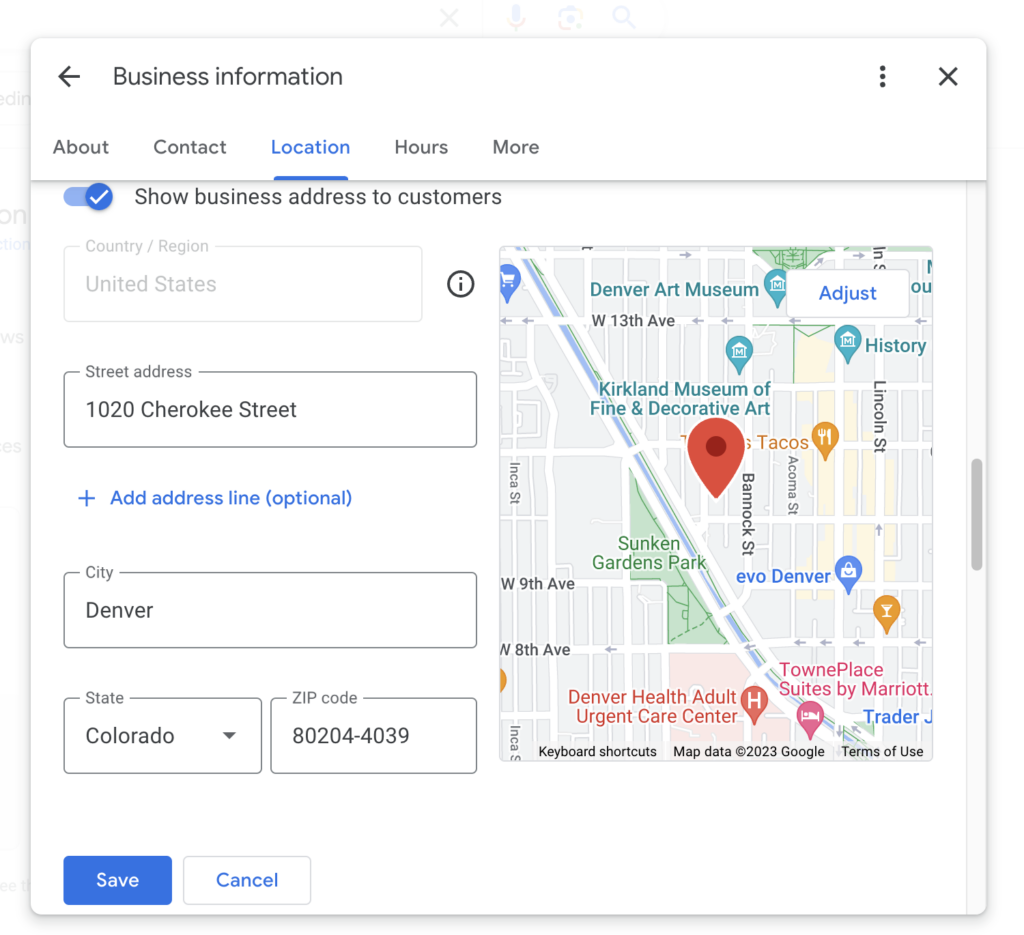Click the microphone icon in the browser bar
Screen dimensions: 1024x935
[515, 17]
